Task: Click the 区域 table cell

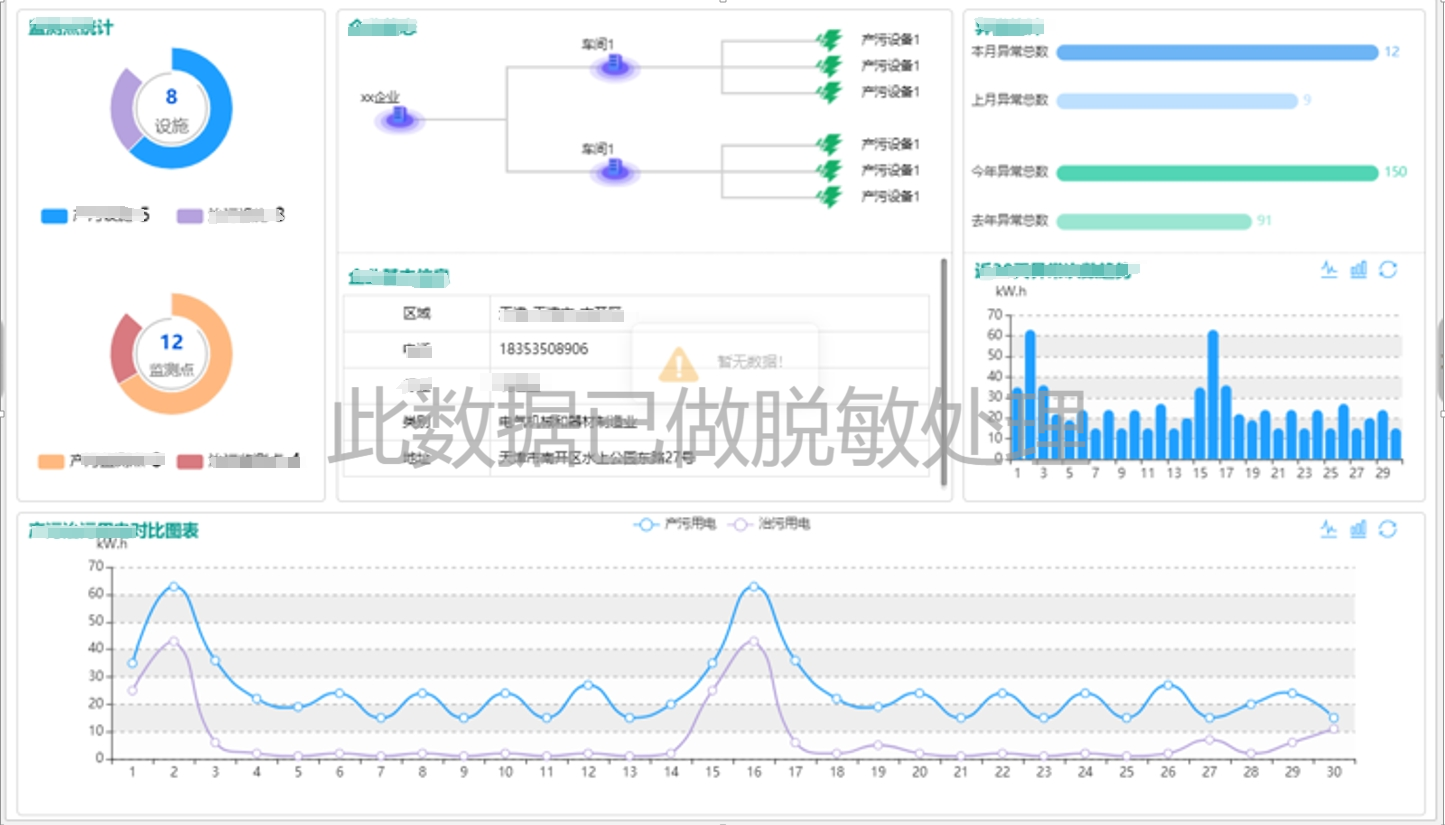Action: pyautogui.click(x=417, y=313)
